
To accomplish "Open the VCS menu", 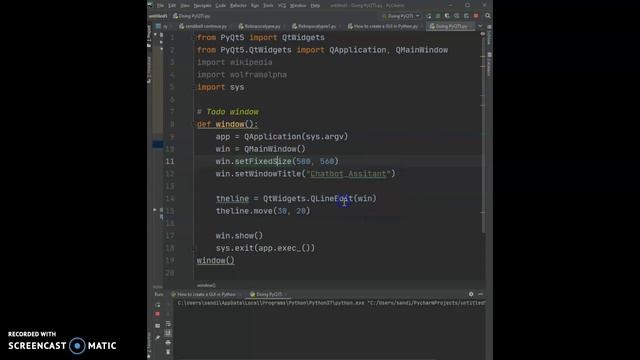I will [282, 6].
